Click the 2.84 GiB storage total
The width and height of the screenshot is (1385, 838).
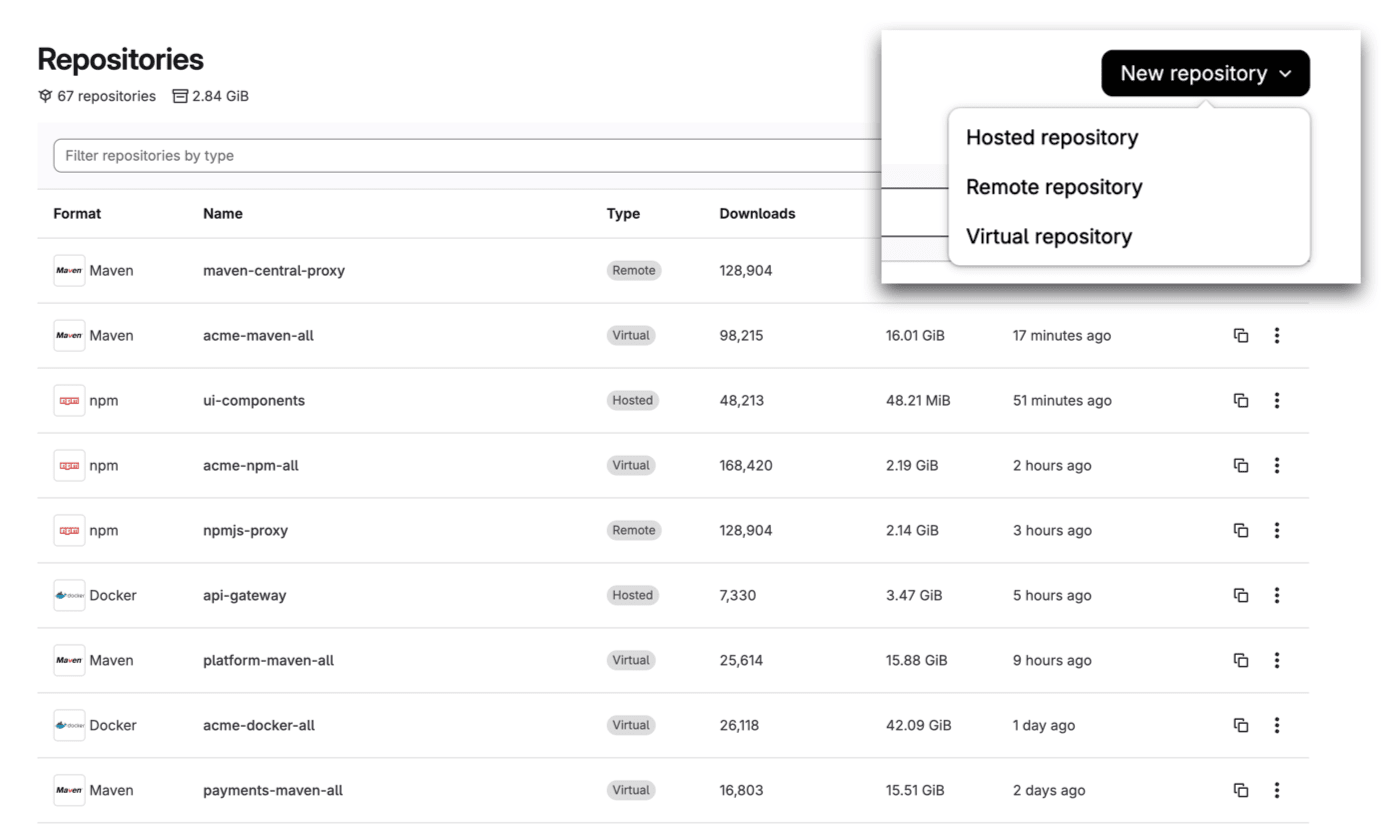(210, 97)
